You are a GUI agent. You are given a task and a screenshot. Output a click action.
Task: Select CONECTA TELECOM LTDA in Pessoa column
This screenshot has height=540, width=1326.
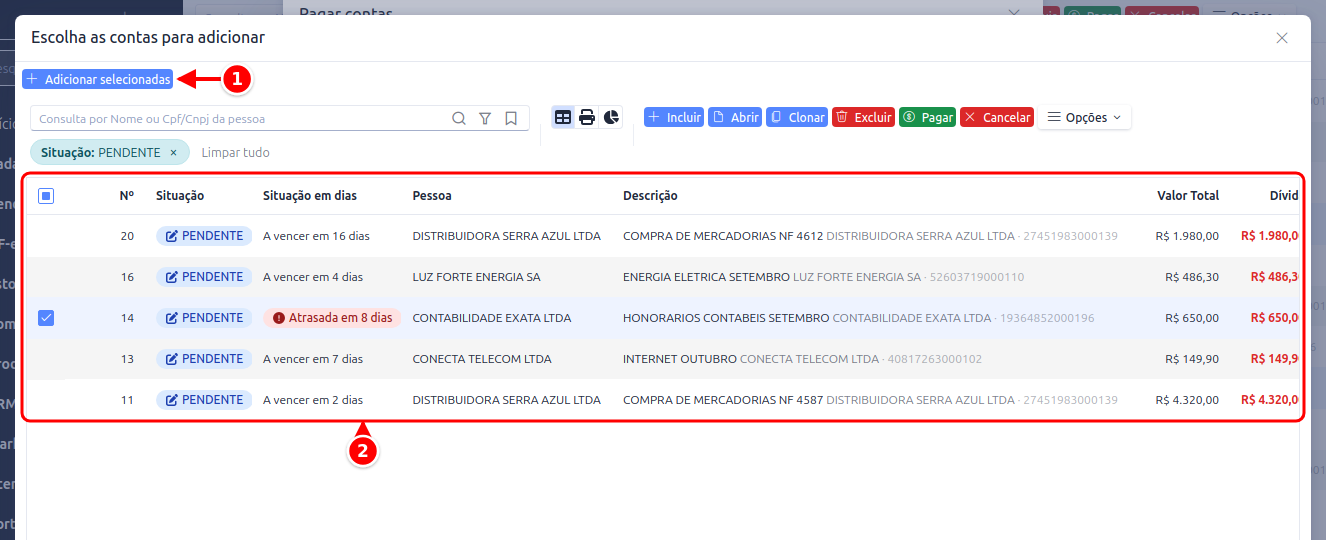click(482, 359)
